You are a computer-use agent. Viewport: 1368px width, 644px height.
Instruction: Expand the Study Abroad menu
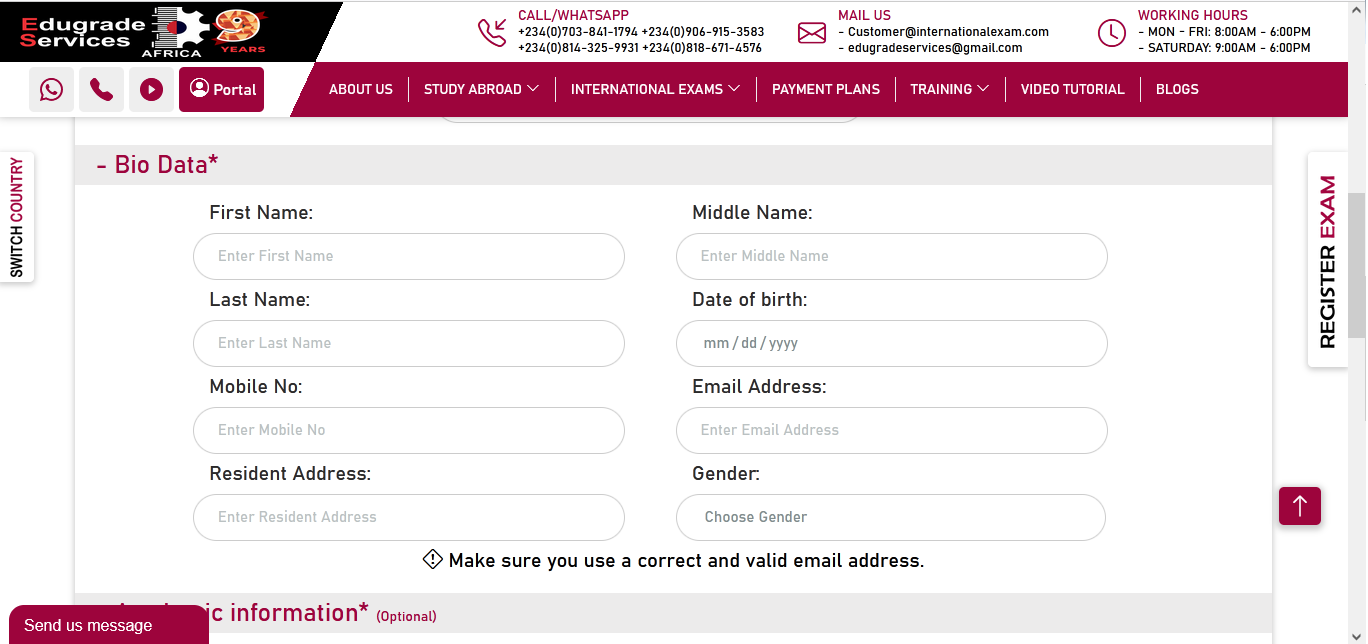pos(481,89)
